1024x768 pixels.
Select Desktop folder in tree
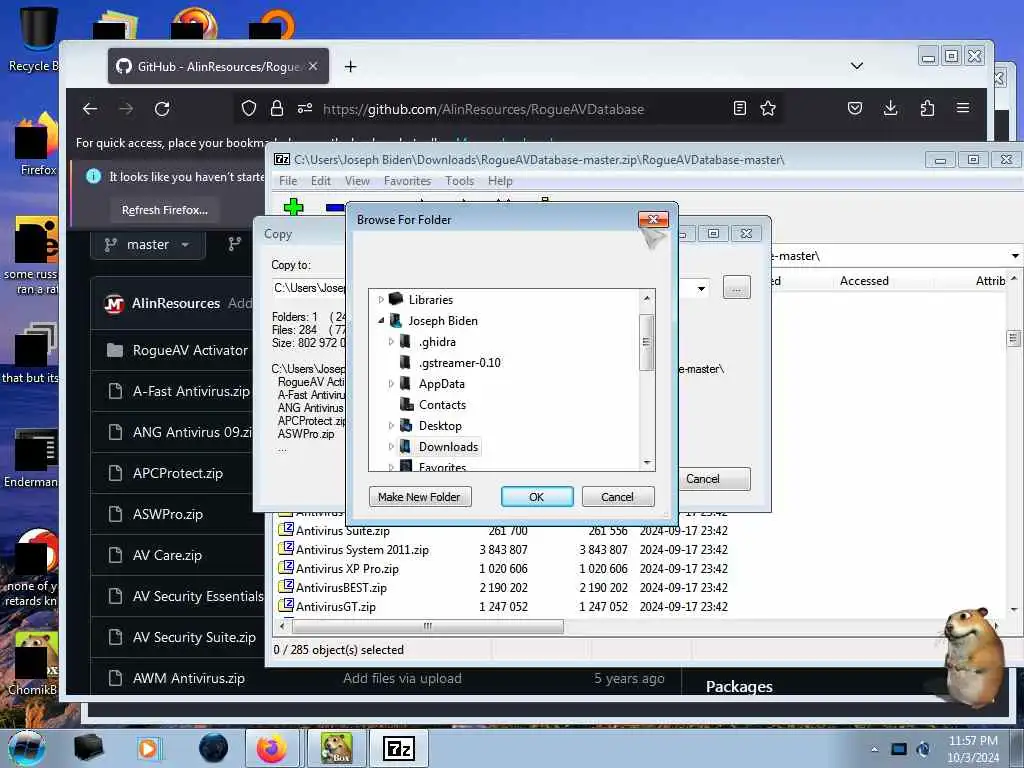(x=440, y=426)
